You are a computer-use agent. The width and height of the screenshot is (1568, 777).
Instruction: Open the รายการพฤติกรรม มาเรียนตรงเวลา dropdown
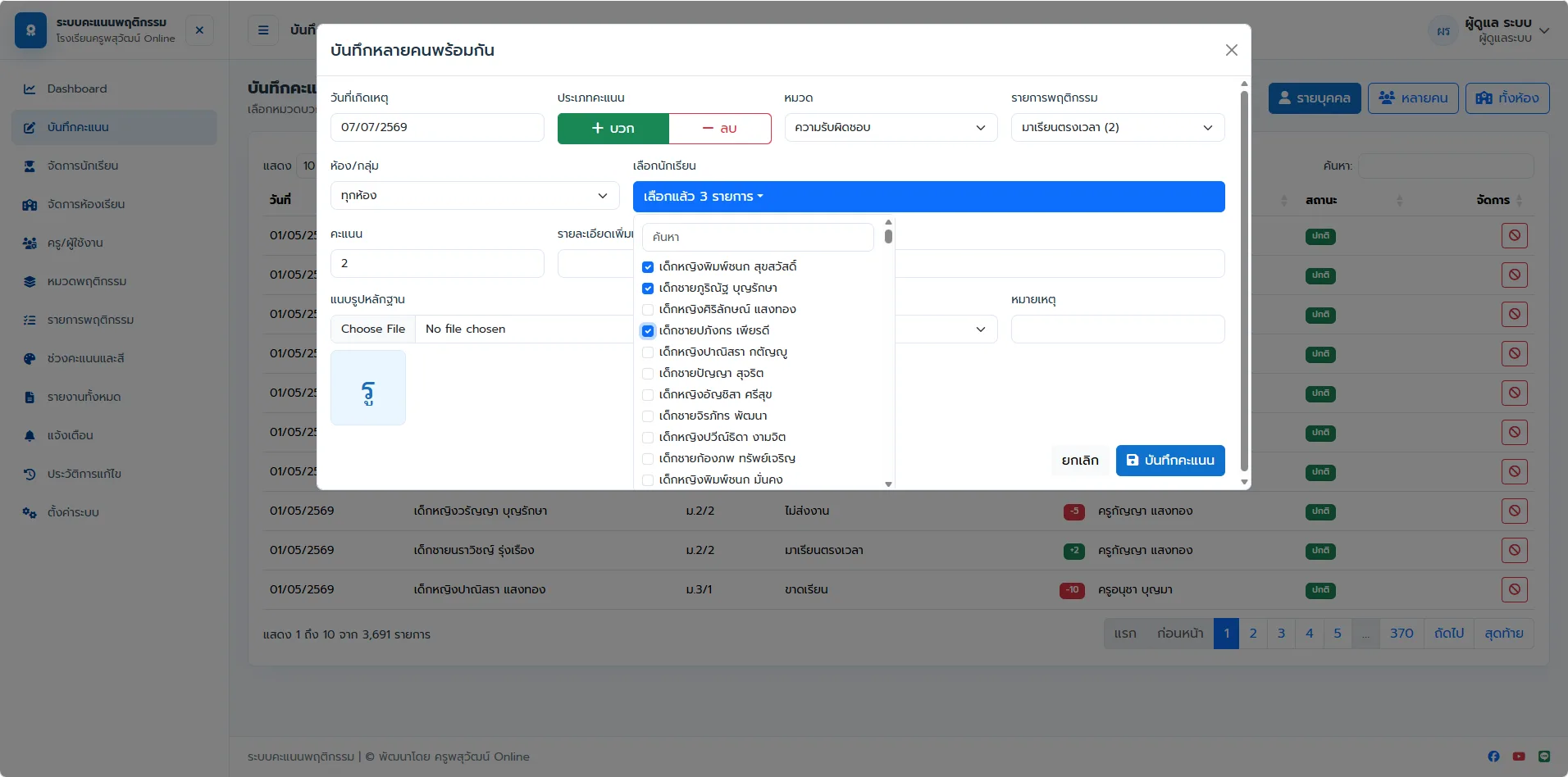[x=1117, y=128]
